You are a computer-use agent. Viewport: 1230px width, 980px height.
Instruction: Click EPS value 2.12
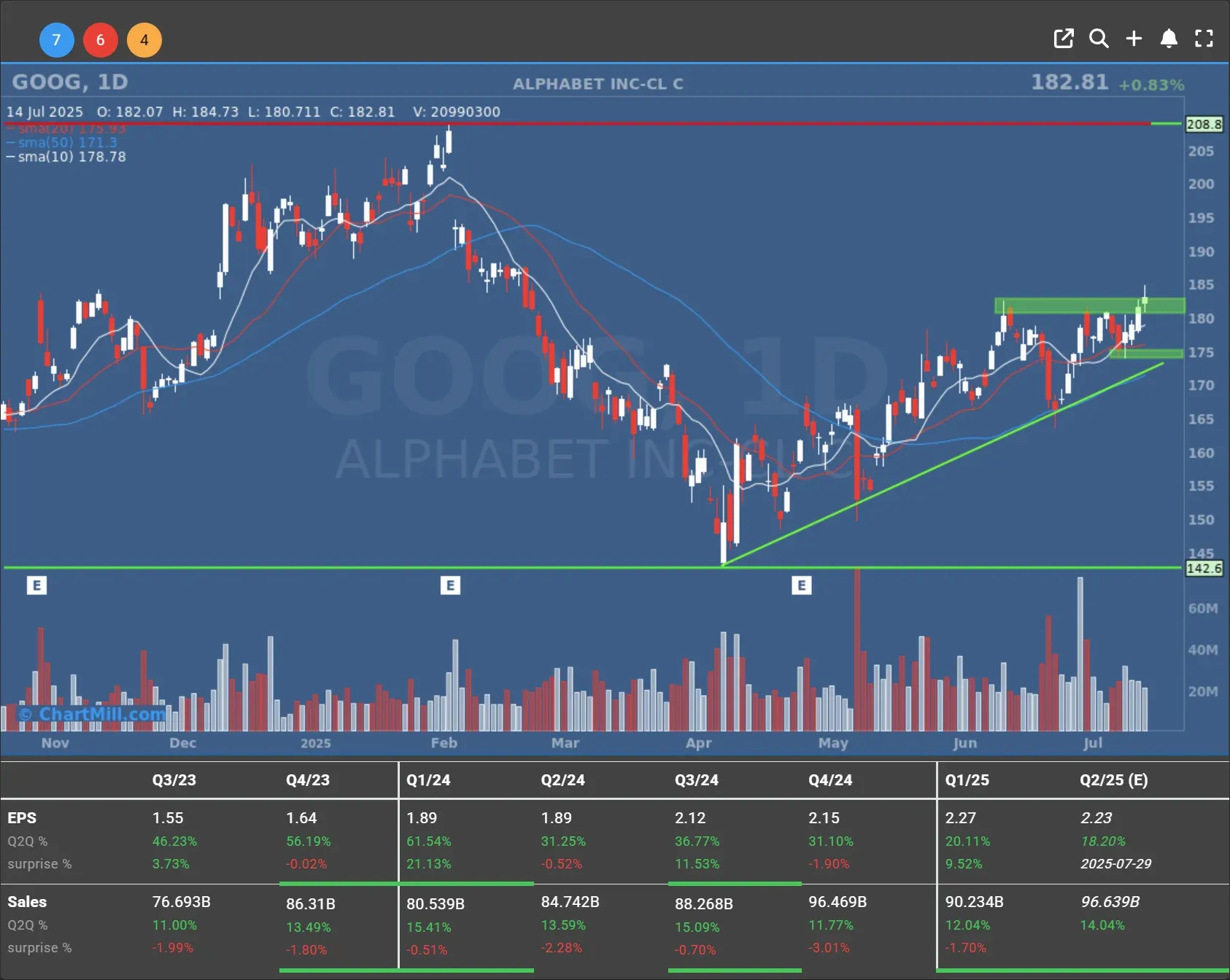click(690, 818)
